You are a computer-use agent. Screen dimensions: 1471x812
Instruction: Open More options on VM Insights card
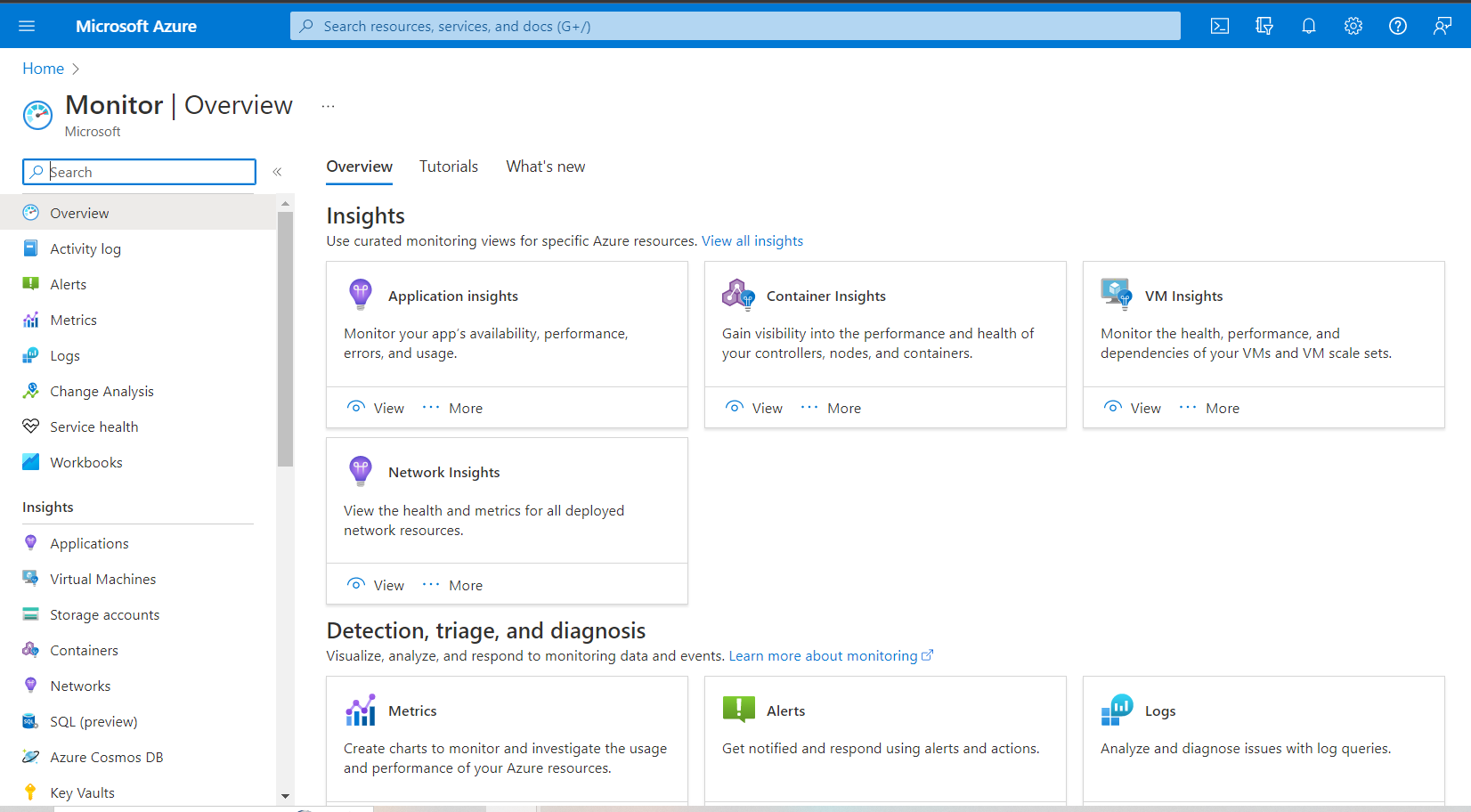coord(1209,408)
